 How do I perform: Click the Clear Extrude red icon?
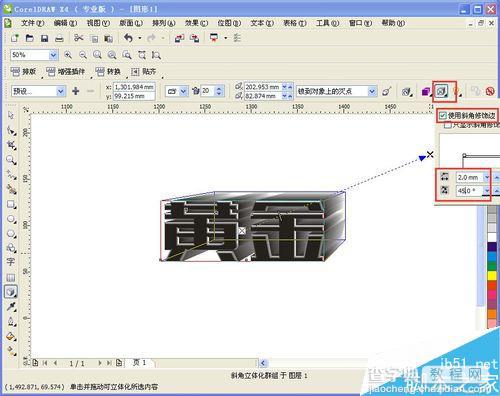[490, 91]
